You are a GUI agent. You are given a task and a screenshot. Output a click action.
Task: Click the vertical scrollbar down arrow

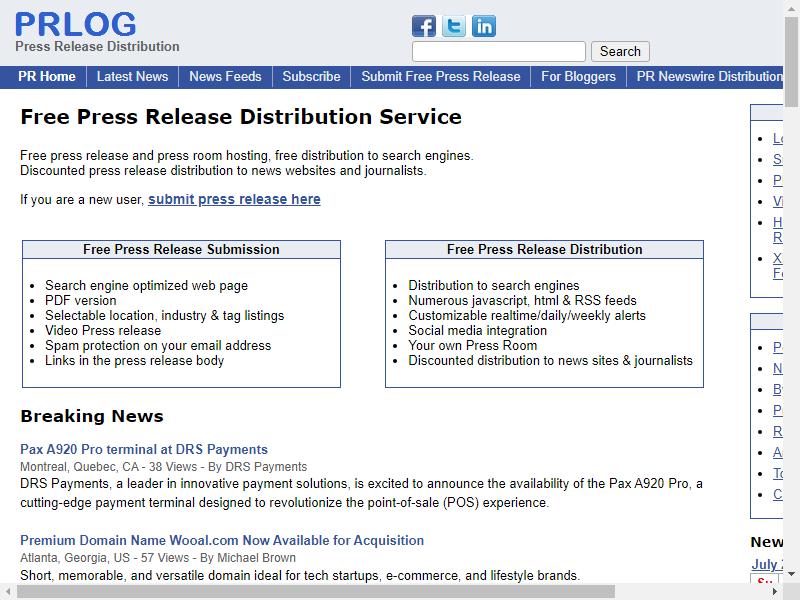(x=791, y=574)
